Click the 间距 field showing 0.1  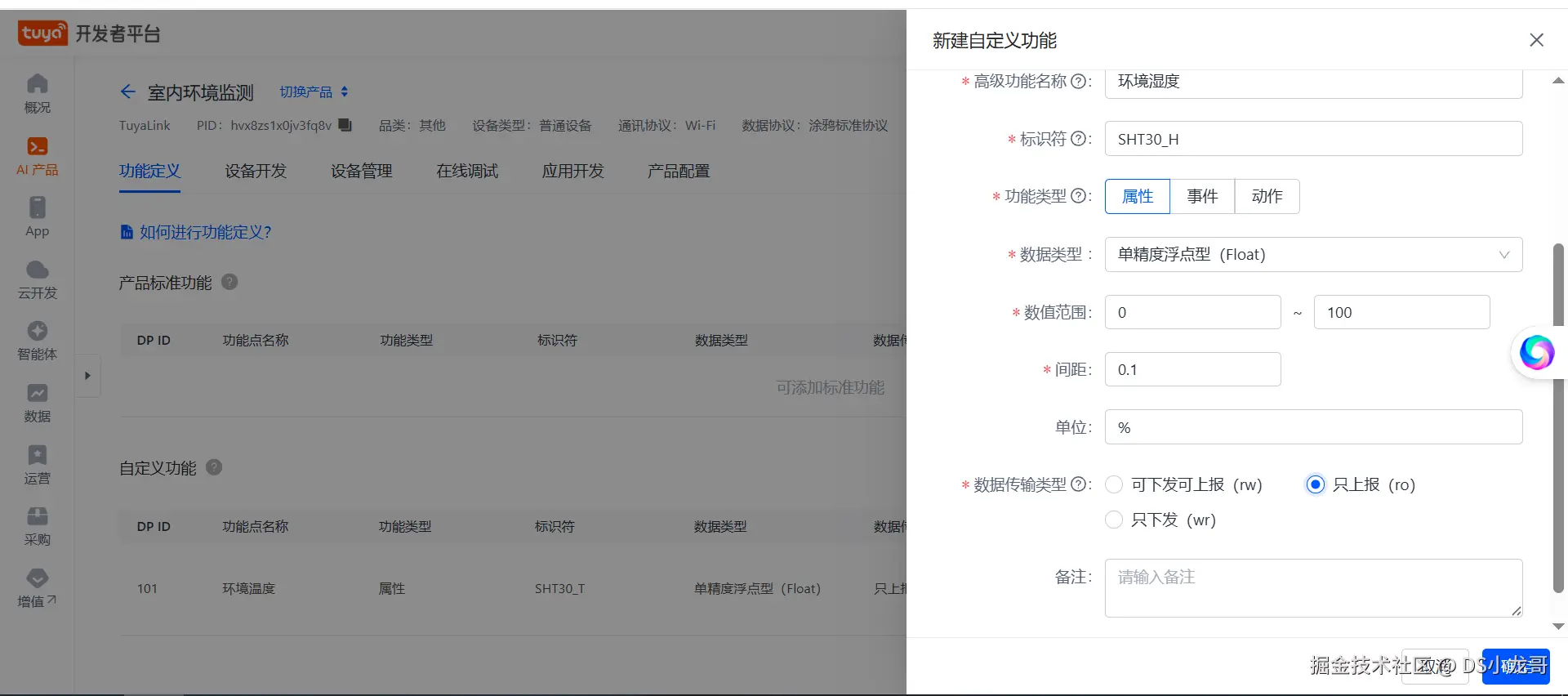[x=1192, y=369]
